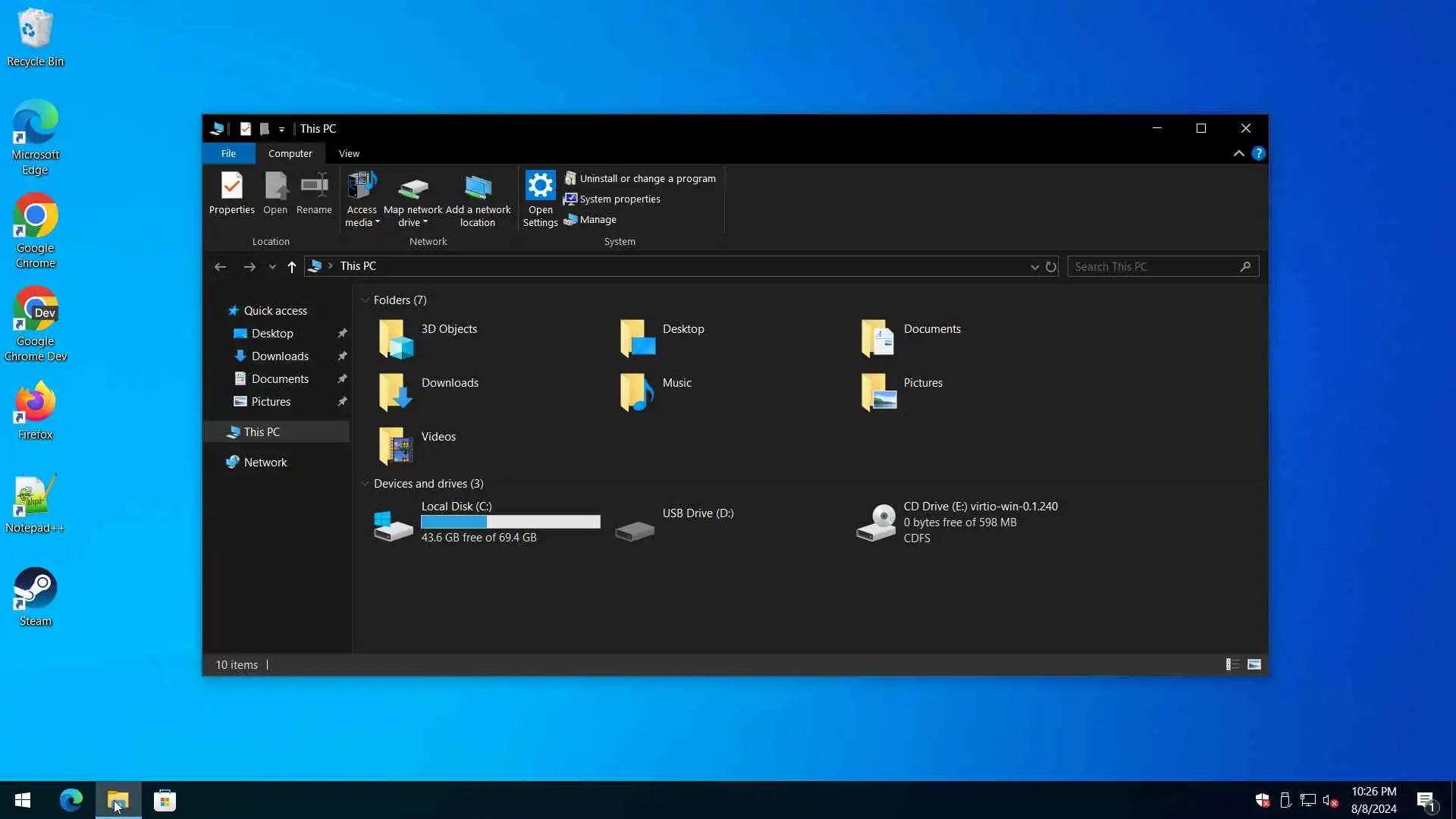The image size is (1456, 819).
Task: Click the refresh button in address bar
Action: pyautogui.click(x=1051, y=267)
